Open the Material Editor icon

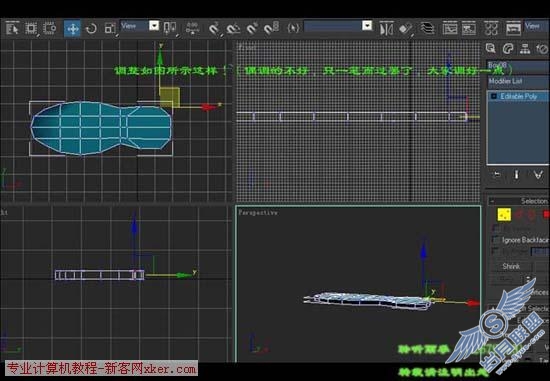tap(491, 28)
